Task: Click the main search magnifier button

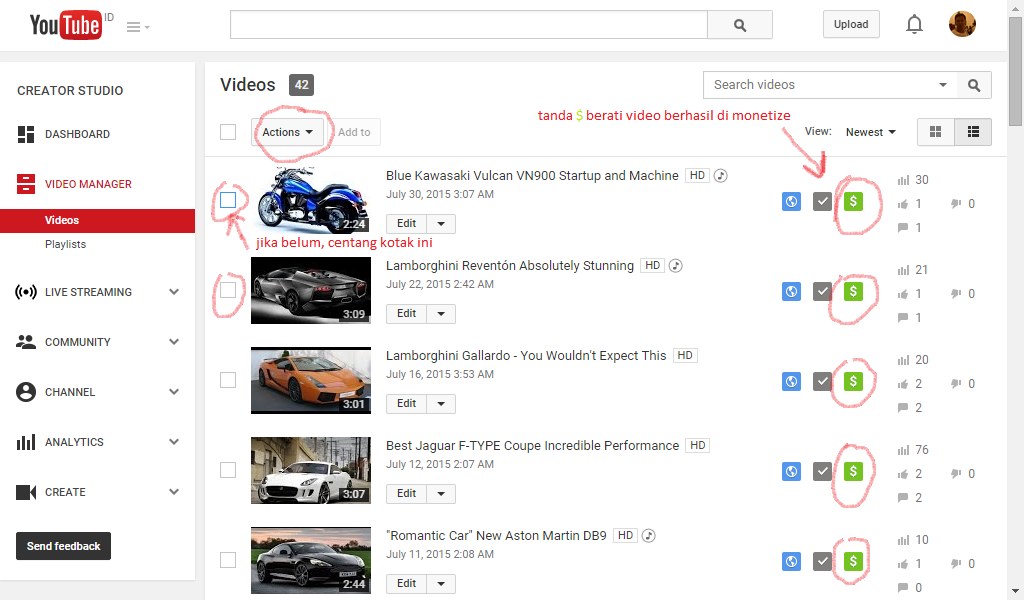Action: click(x=740, y=25)
